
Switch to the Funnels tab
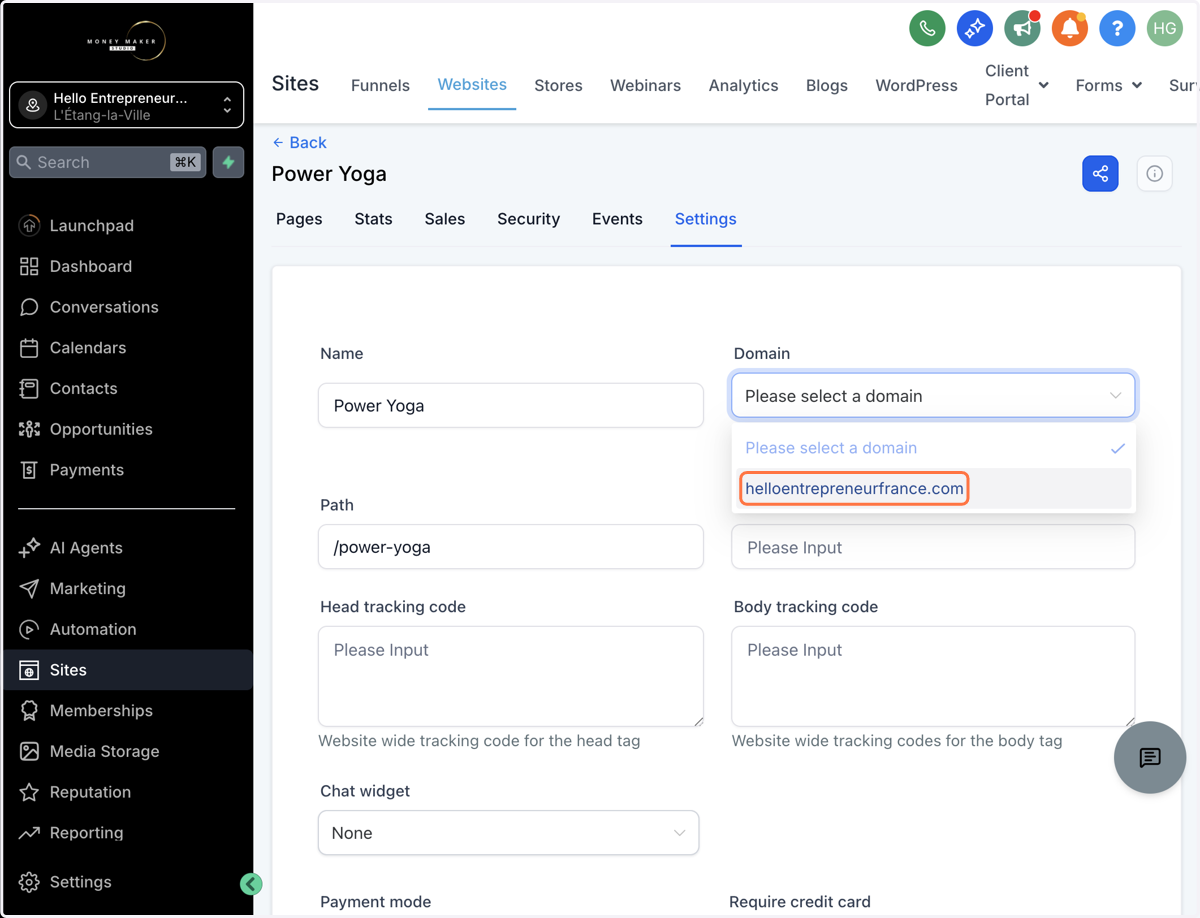380,86
